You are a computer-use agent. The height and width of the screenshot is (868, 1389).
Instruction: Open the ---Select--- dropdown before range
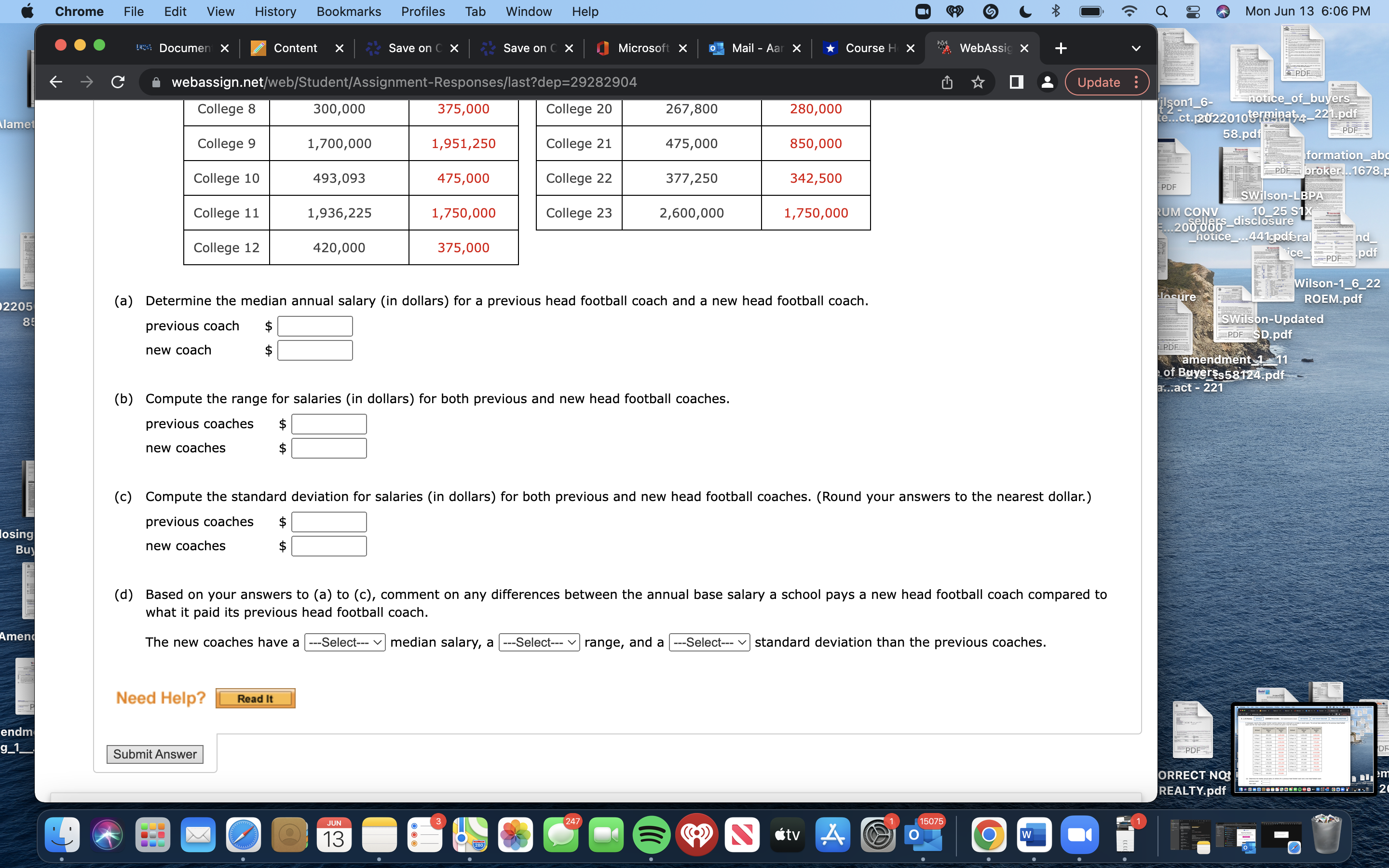tap(538, 642)
